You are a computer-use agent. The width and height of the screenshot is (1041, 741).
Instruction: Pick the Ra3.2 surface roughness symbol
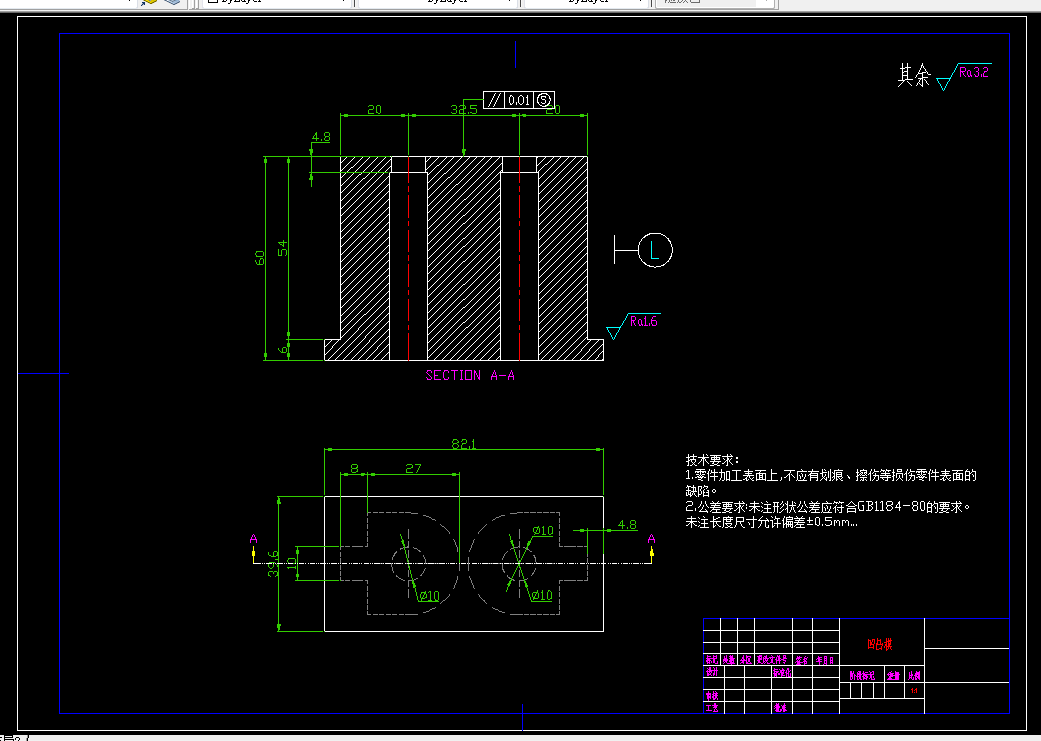click(964, 76)
